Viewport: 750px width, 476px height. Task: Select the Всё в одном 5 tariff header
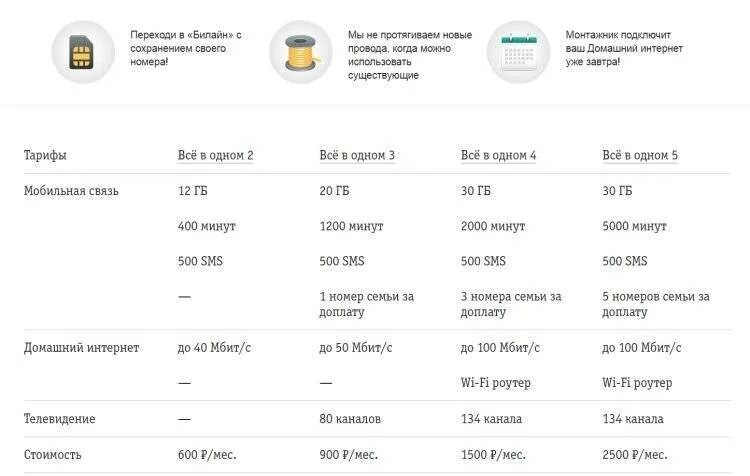(640, 156)
